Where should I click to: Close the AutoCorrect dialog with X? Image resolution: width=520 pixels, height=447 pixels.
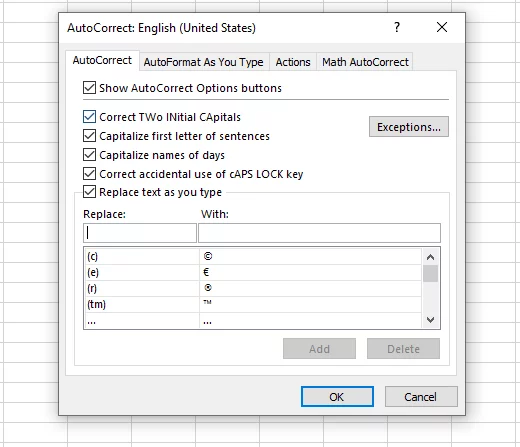coord(442,27)
